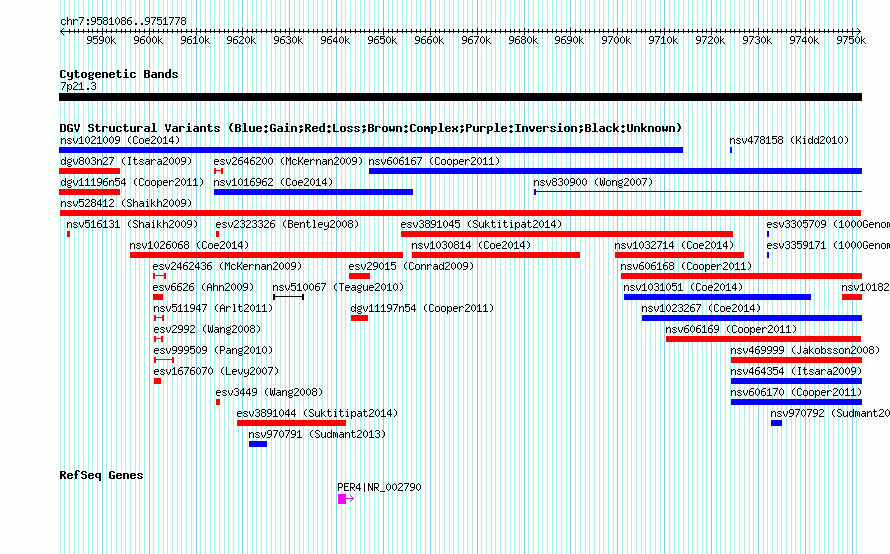
Task: Select the nsv606167 (Cooper2011) blue bar
Action: coord(615,171)
